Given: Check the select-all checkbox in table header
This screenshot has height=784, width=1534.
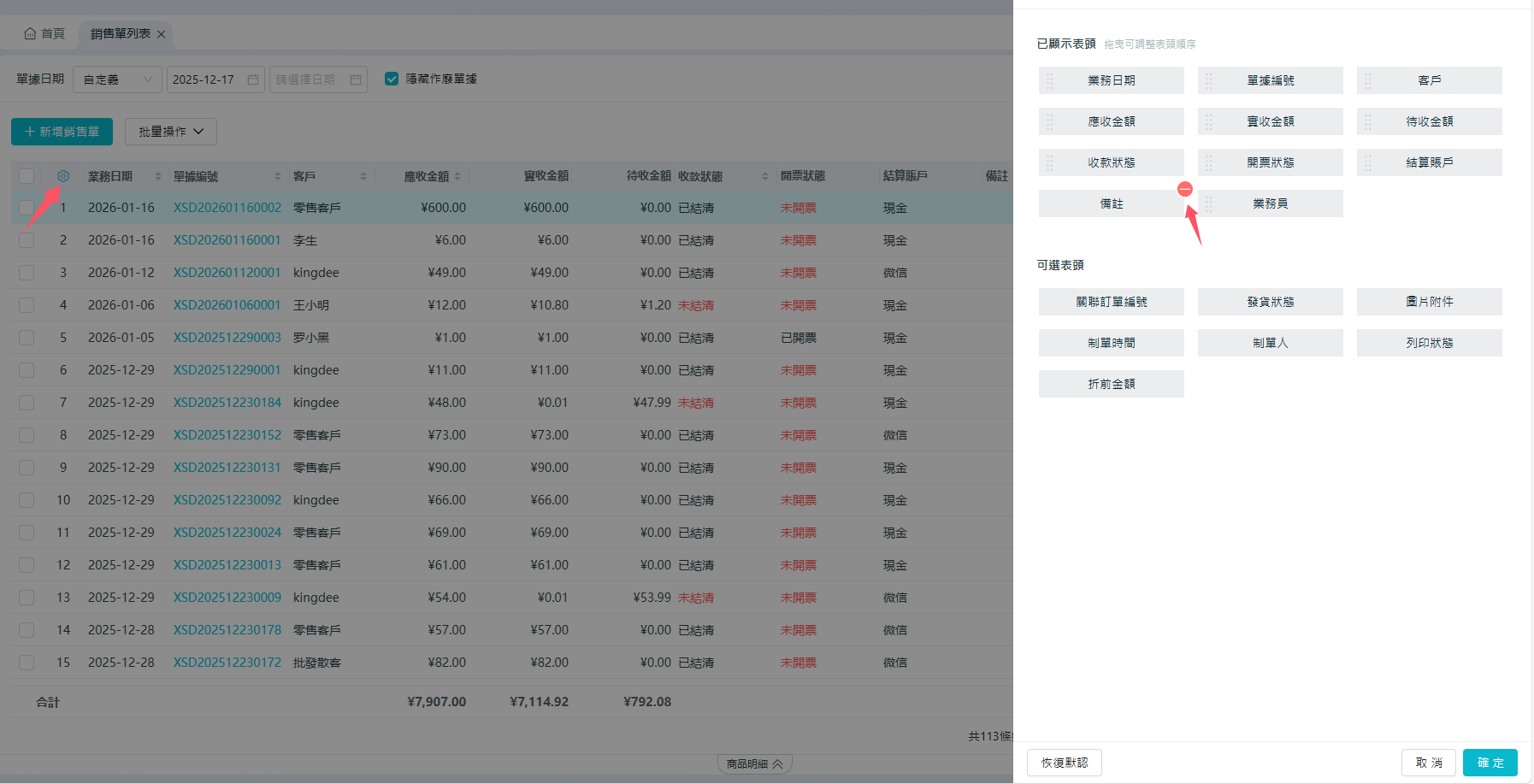Looking at the screenshot, I should [x=27, y=176].
